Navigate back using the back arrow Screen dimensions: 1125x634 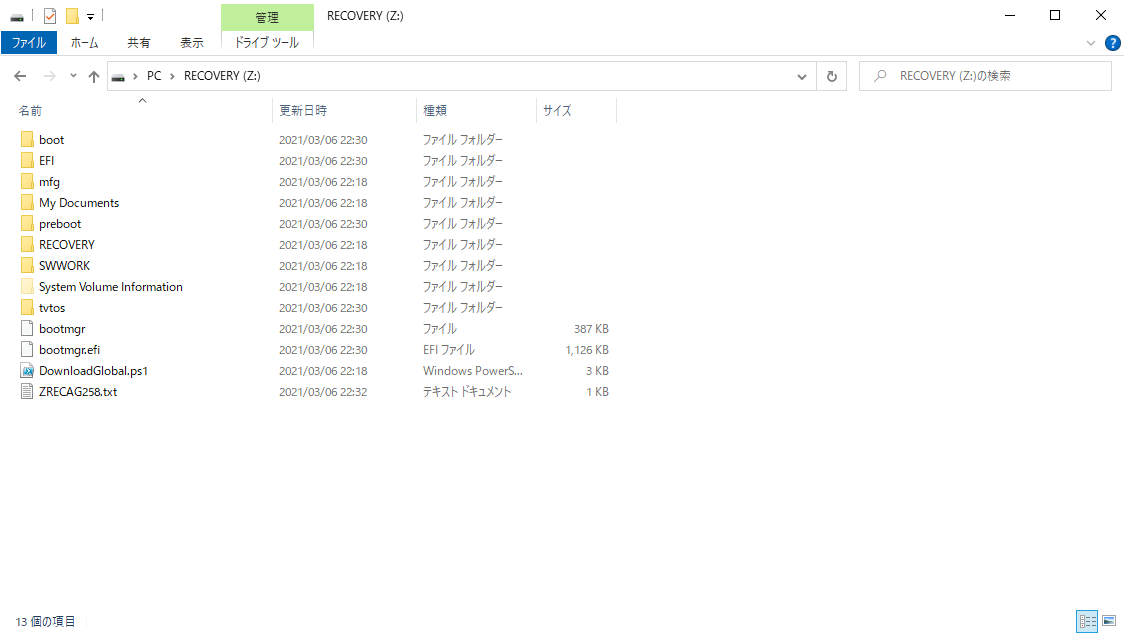(x=19, y=75)
